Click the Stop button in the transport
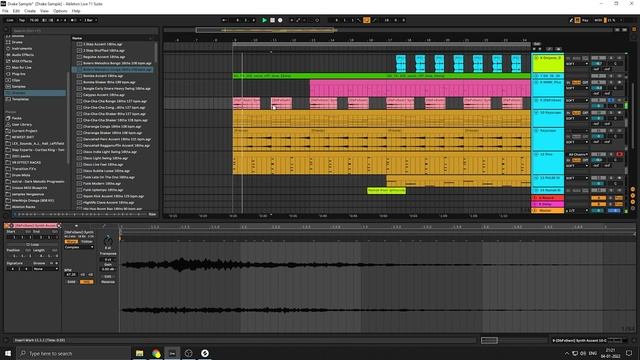Screen dimensions: 640x360 coord(272,20)
